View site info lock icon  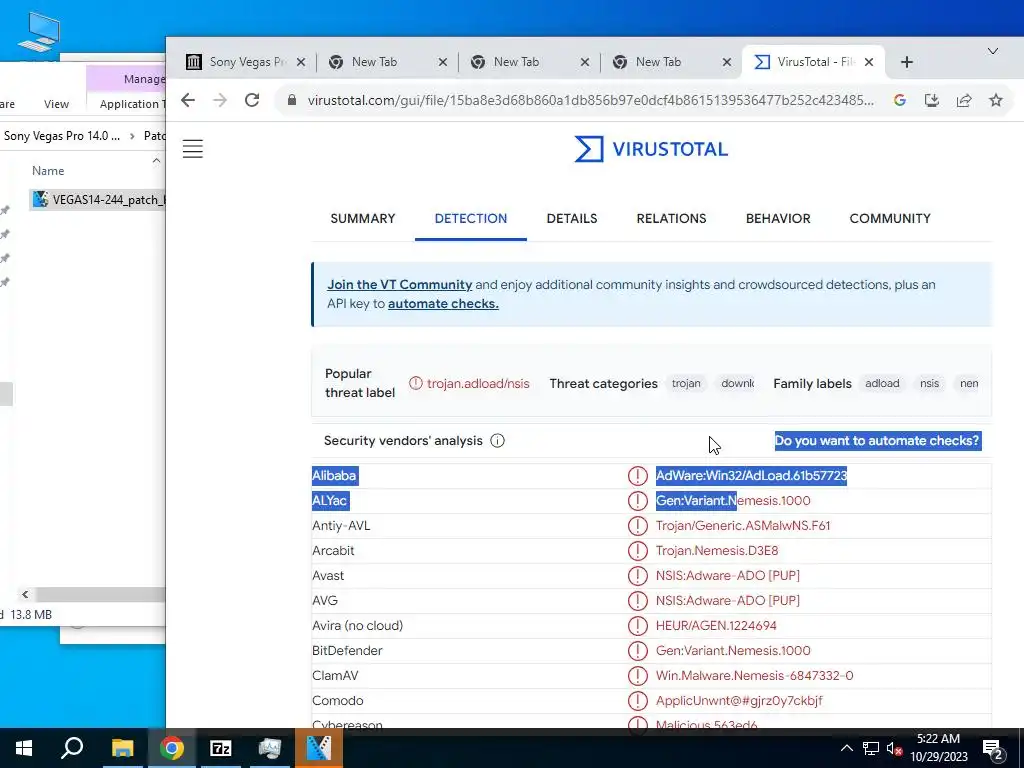tap(292, 100)
